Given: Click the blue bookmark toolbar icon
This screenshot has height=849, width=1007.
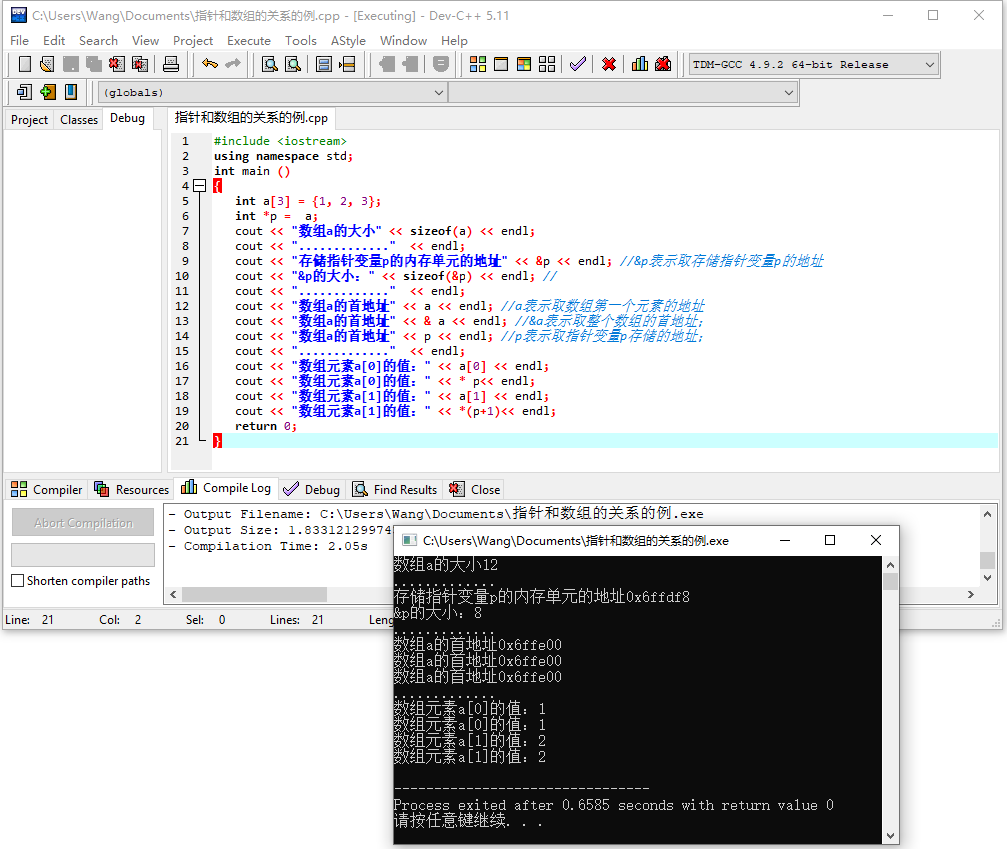Looking at the screenshot, I should click(x=71, y=92).
